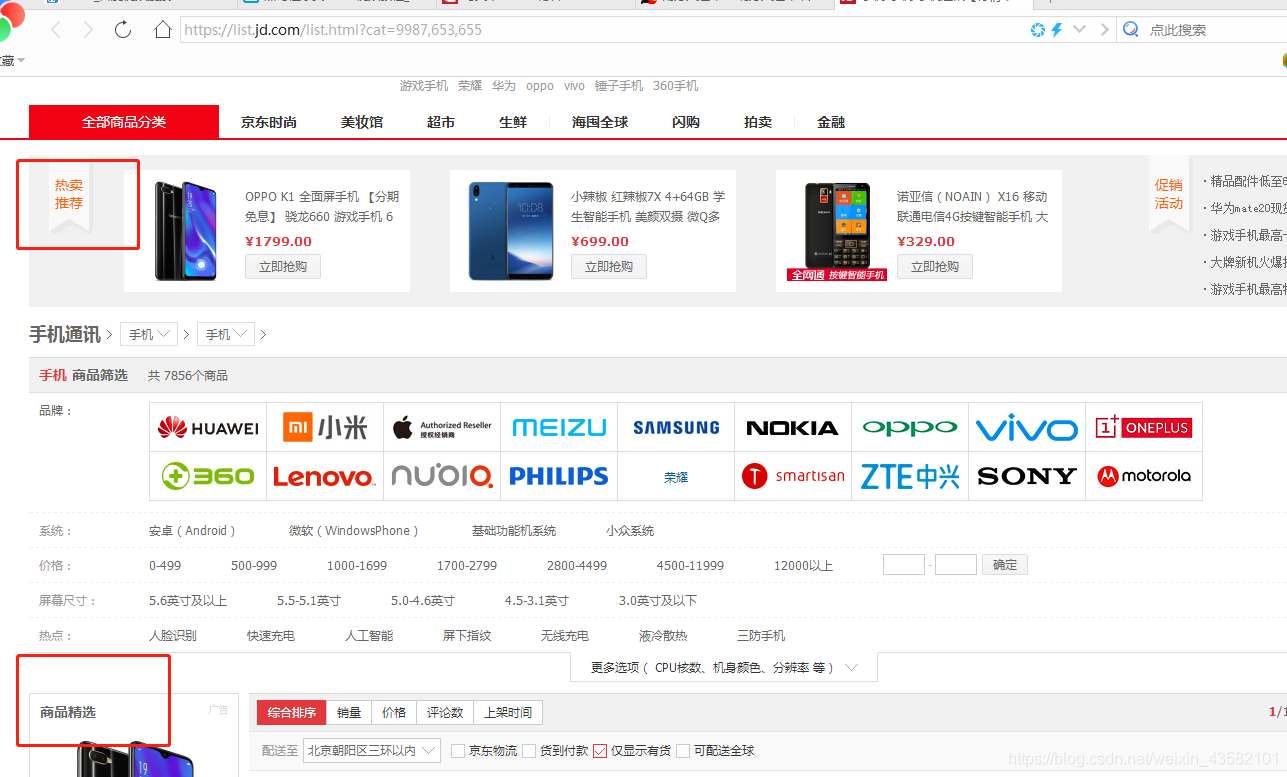Open 全部商品分类 category menu
This screenshot has width=1287, height=777.
[x=124, y=122]
